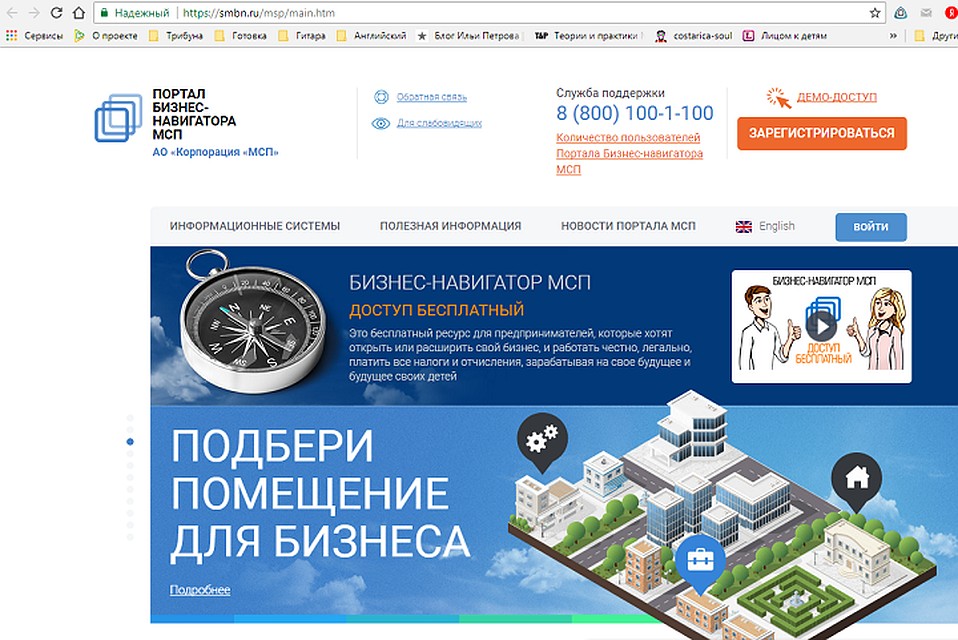Open the Английский bookmarks folder
958x640 pixels.
pyautogui.click(x=372, y=36)
